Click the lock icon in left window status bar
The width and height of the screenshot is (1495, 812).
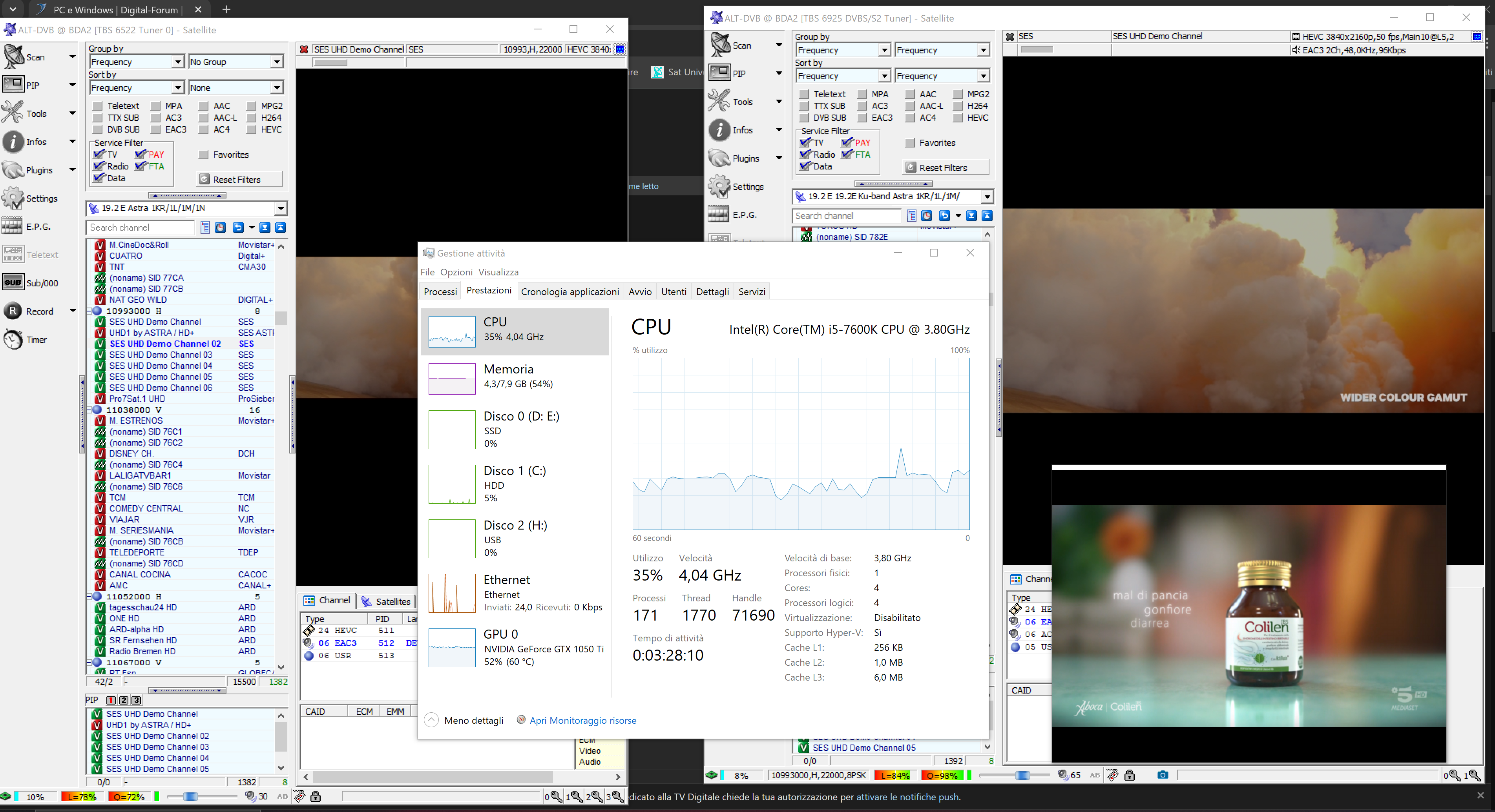tap(316, 796)
